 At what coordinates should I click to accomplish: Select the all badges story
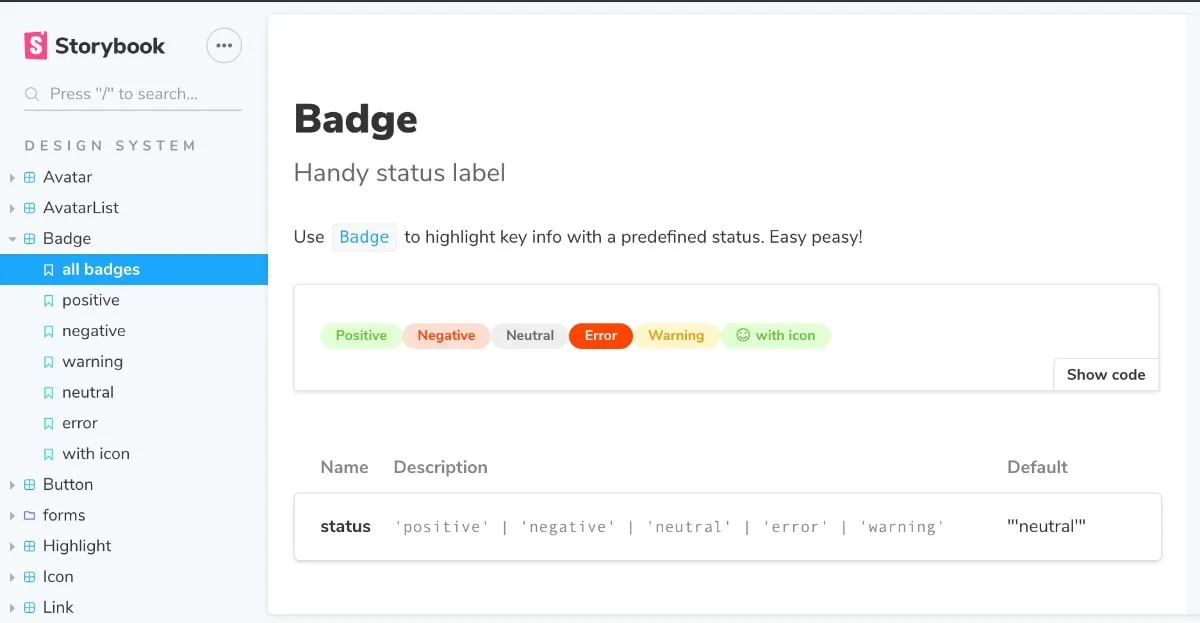(x=100, y=269)
